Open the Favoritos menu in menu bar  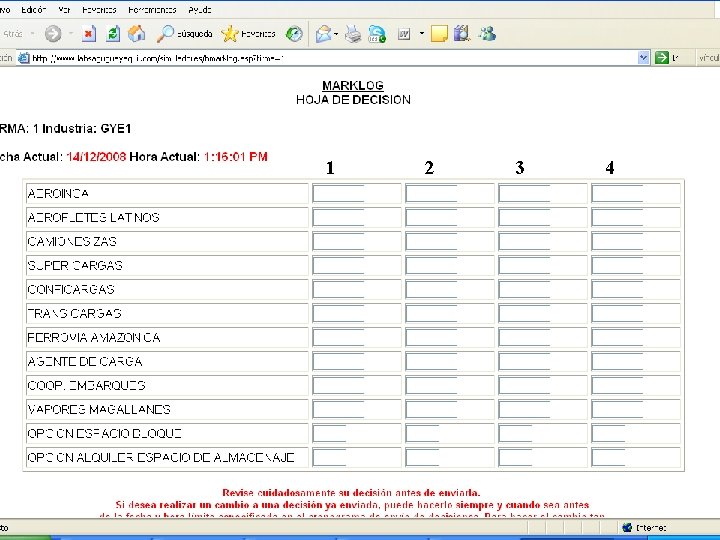click(x=99, y=9)
